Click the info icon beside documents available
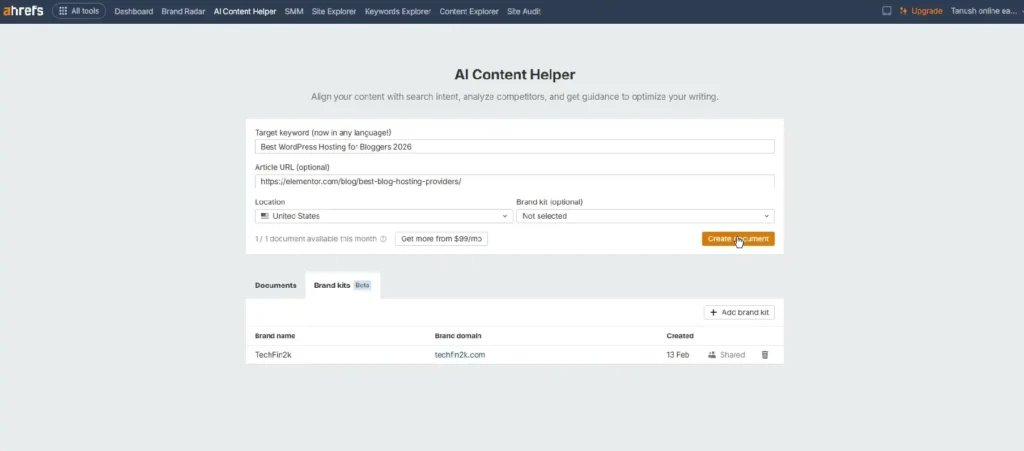This screenshot has width=1024, height=451. [x=383, y=239]
